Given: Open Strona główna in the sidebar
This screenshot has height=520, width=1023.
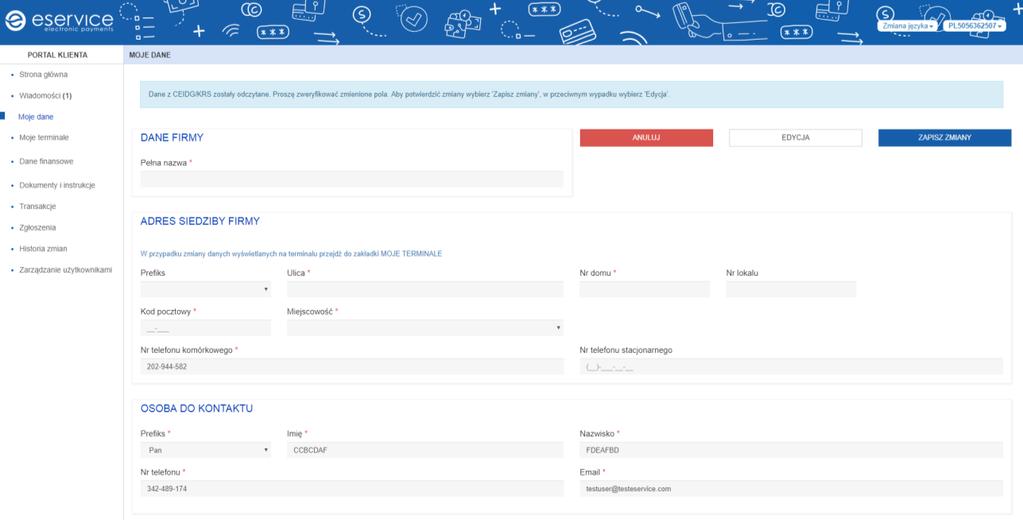Looking at the screenshot, I should click(43, 74).
